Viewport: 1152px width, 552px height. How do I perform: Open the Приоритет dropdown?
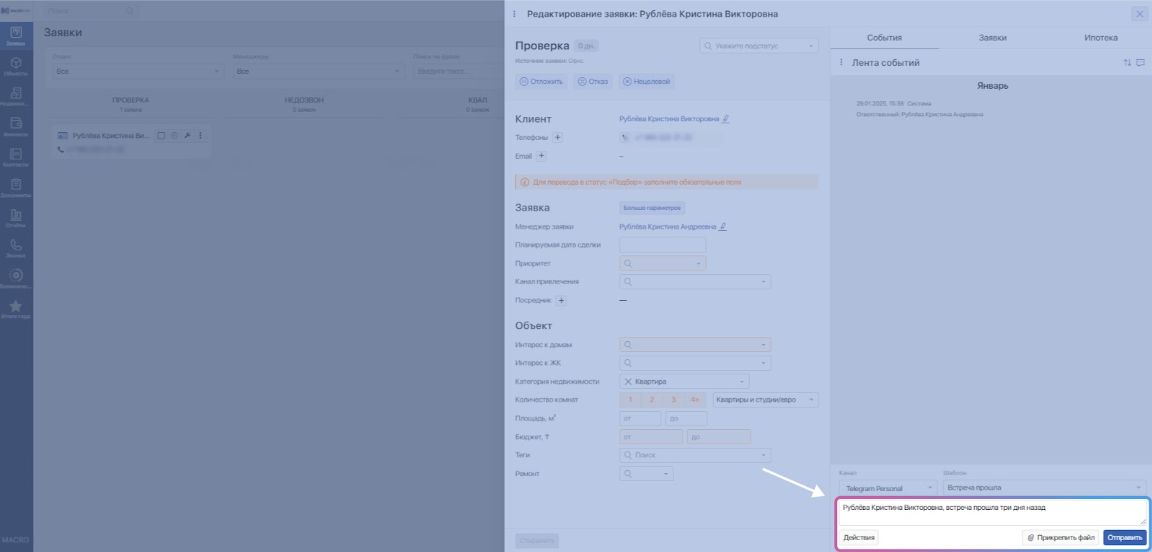[662, 263]
